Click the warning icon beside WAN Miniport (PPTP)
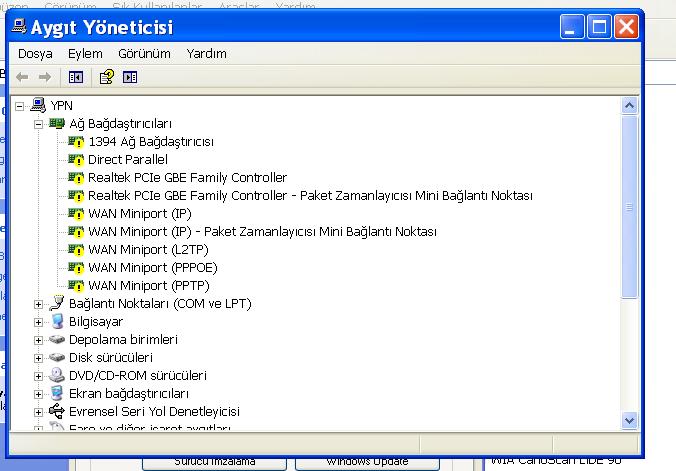This screenshot has width=676, height=471. [76, 286]
